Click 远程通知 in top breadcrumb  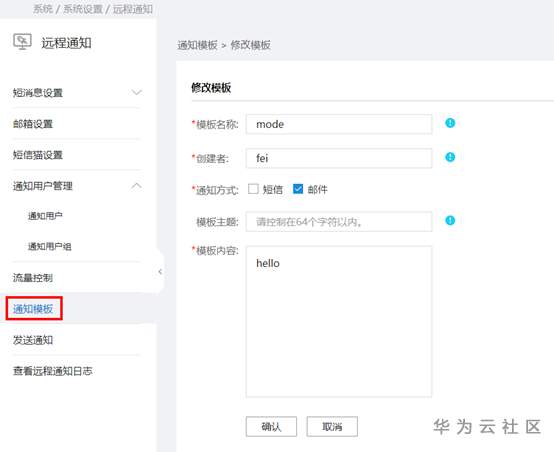[x=132, y=9]
